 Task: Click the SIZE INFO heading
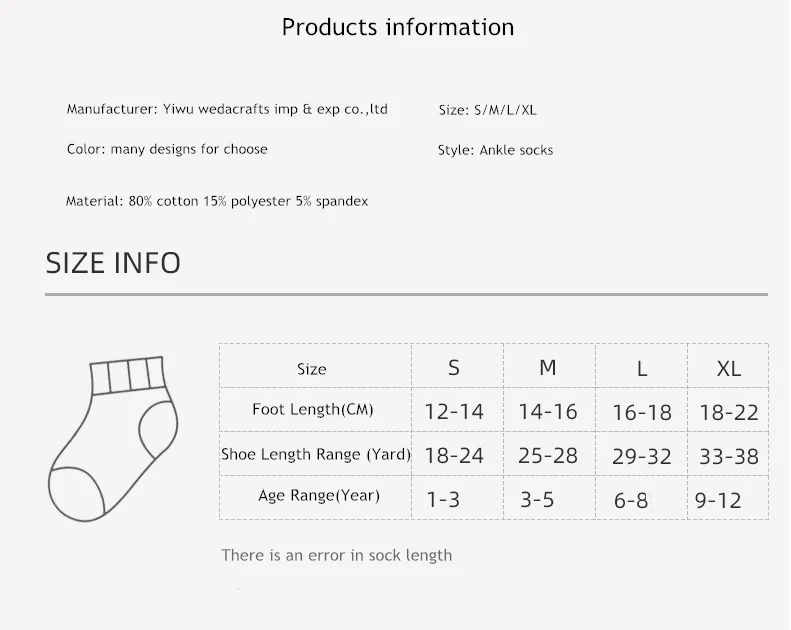113,263
